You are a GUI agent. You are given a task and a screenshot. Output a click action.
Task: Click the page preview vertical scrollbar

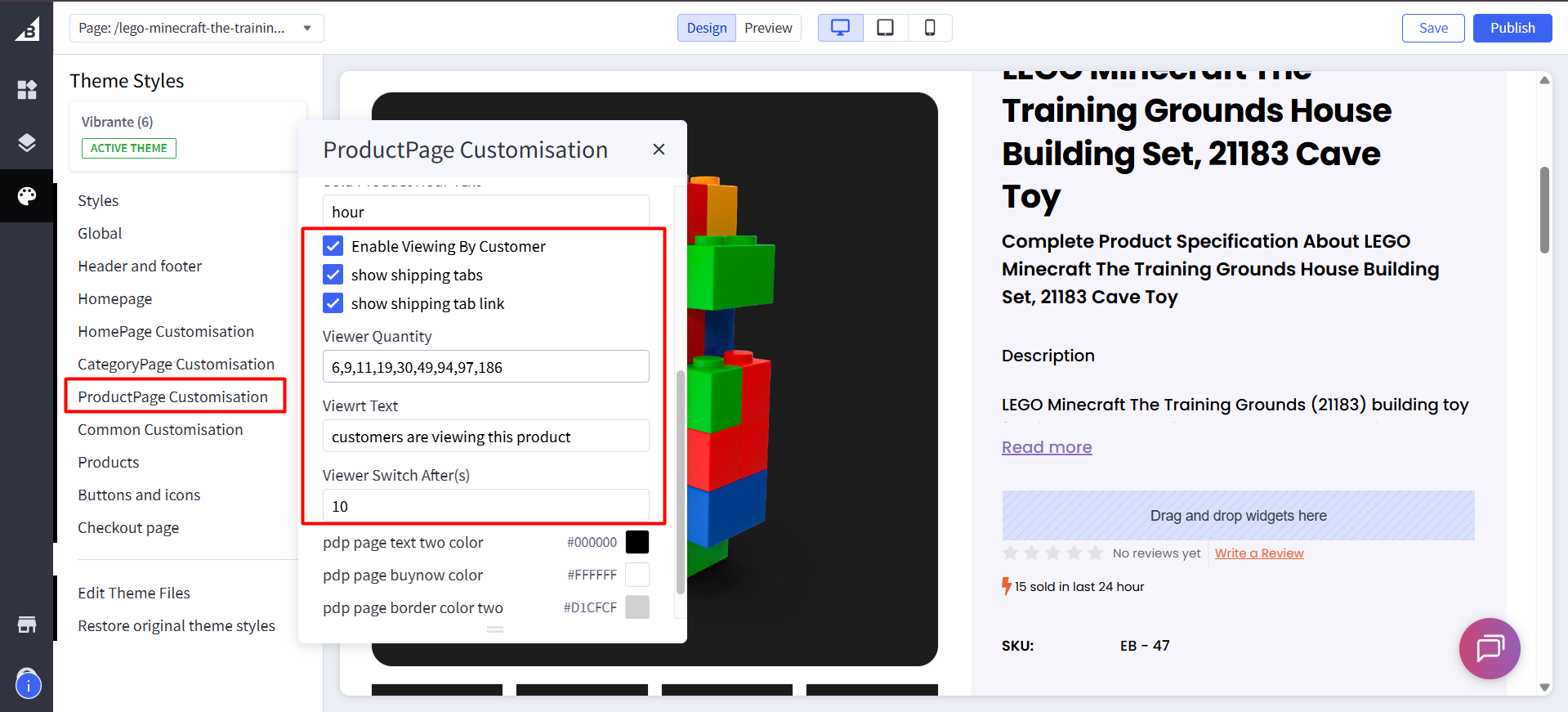coord(1544,210)
